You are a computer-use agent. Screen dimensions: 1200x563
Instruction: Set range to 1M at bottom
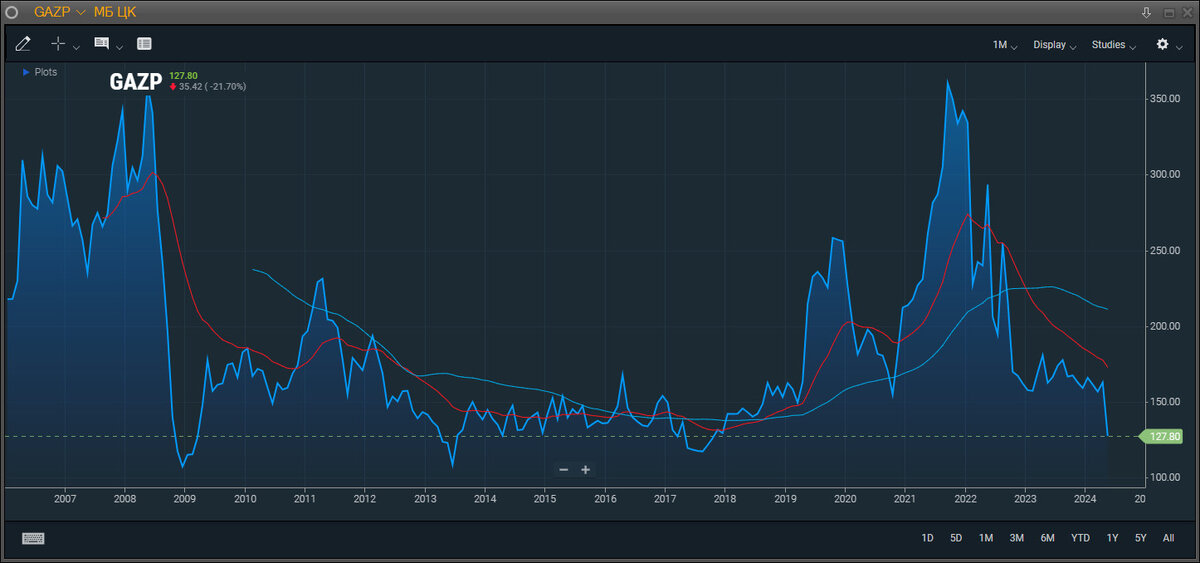986,538
